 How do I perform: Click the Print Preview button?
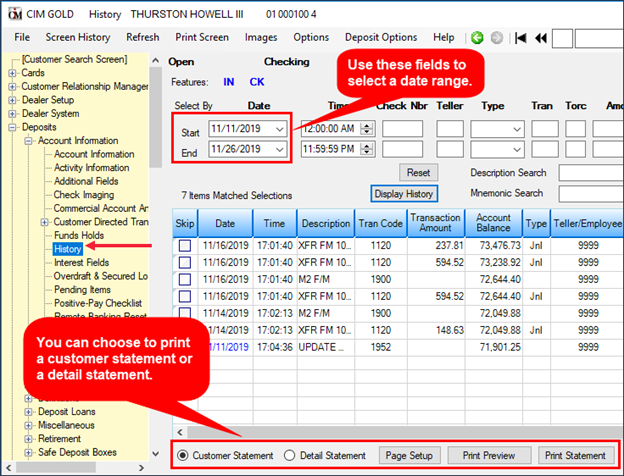[x=489, y=455]
